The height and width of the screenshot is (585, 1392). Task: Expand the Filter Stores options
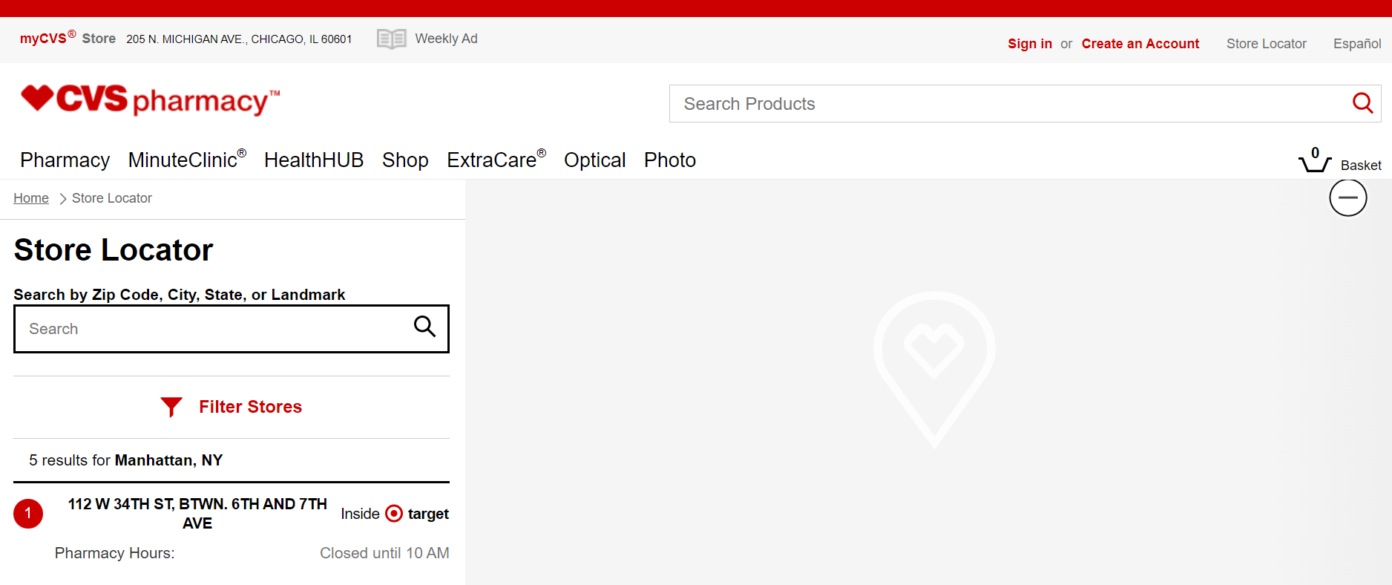pyautogui.click(x=250, y=407)
